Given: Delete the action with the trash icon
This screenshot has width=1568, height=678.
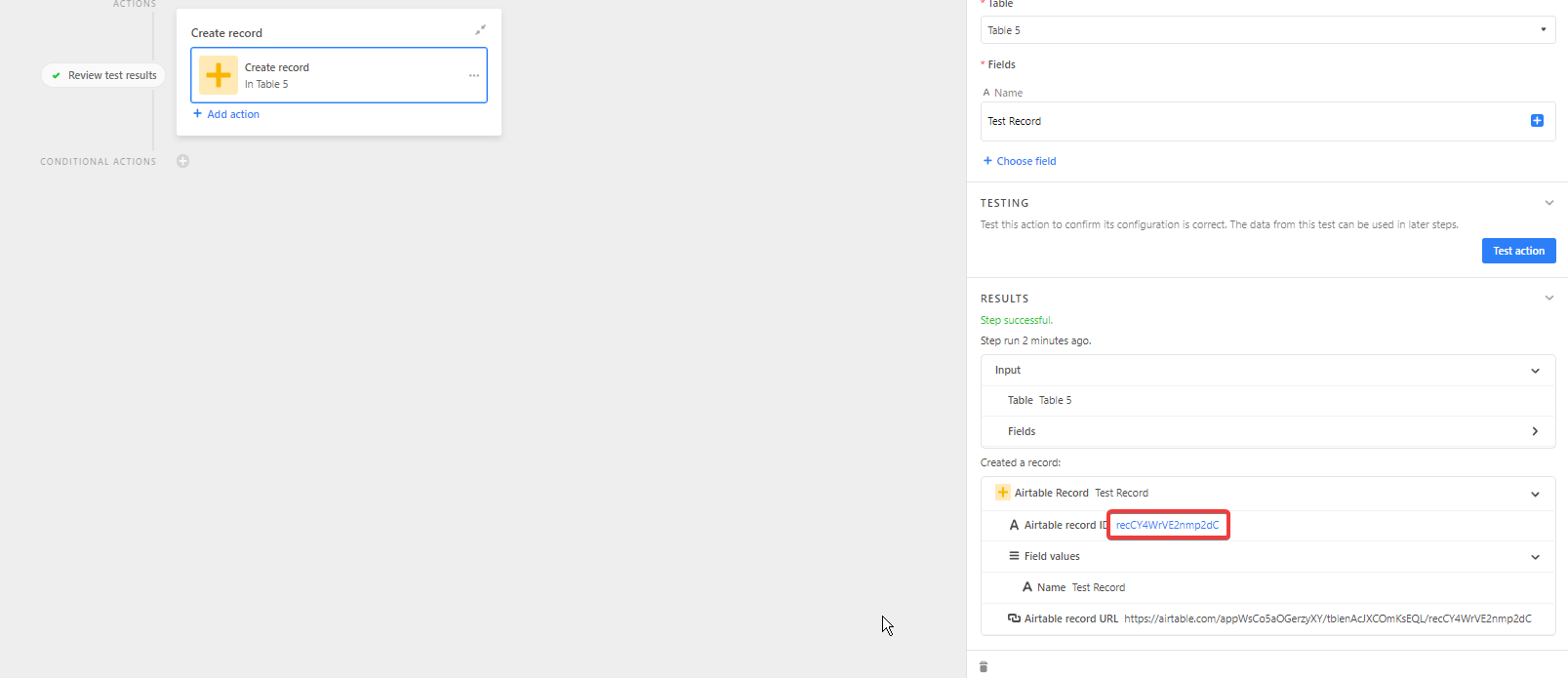Looking at the screenshot, I should [984, 667].
